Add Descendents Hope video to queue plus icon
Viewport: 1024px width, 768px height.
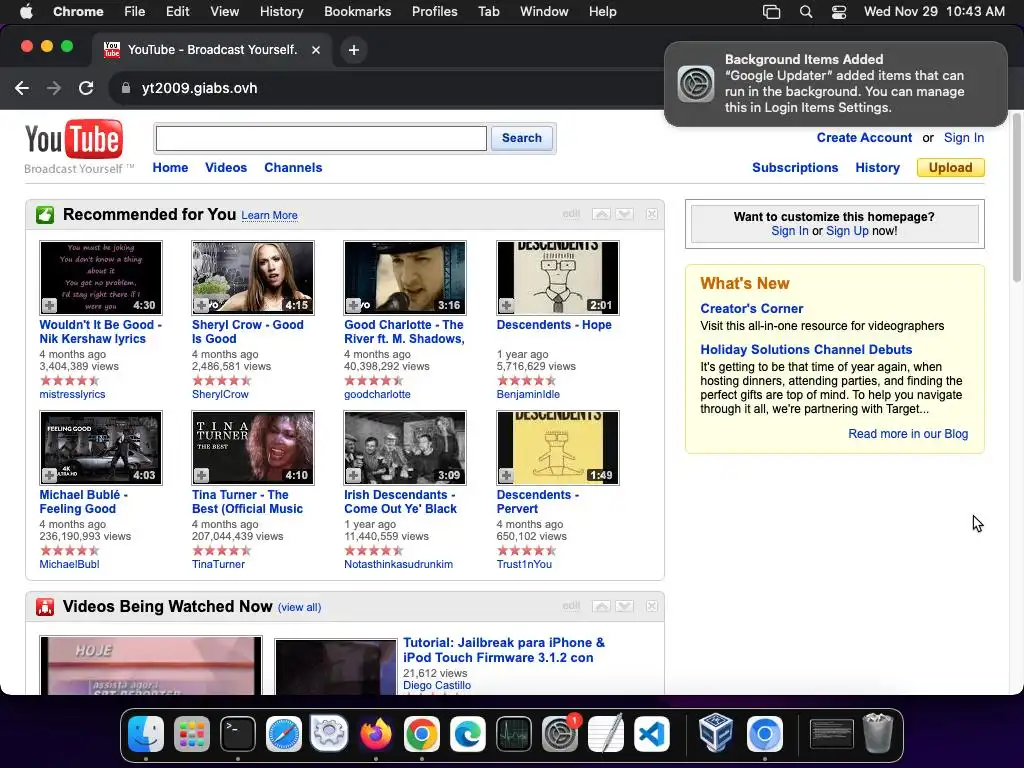(506, 305)
